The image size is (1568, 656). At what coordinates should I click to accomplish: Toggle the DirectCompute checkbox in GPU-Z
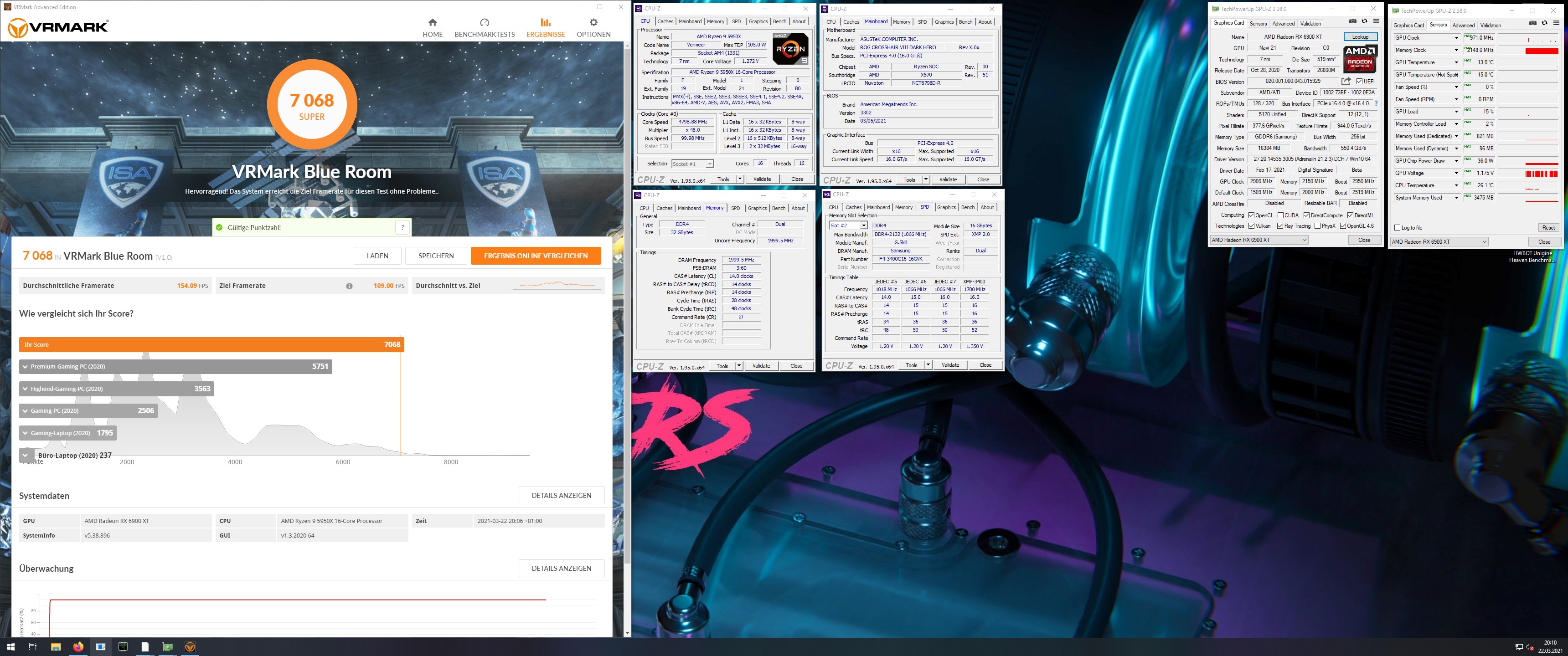(1306, 215)
